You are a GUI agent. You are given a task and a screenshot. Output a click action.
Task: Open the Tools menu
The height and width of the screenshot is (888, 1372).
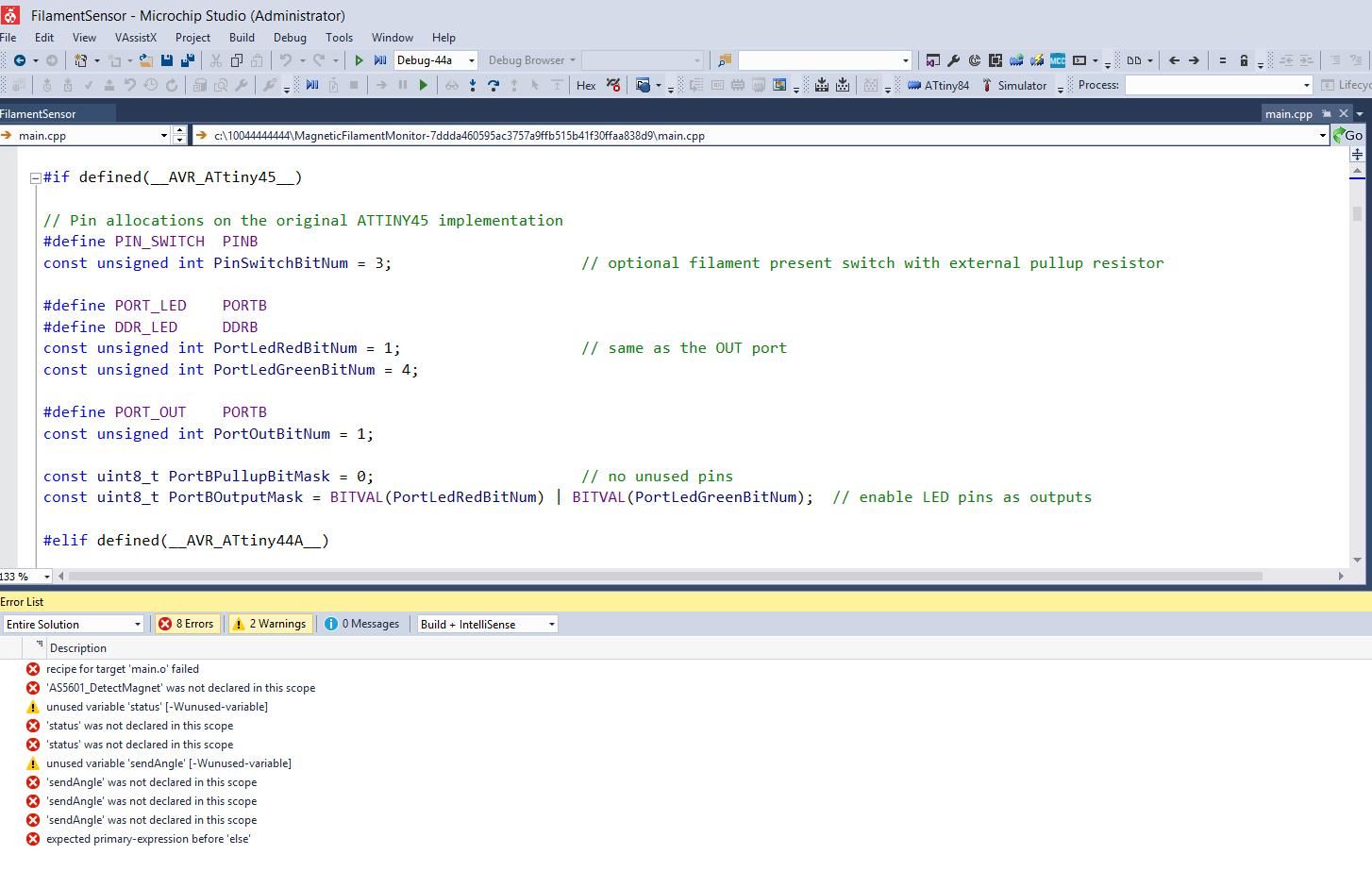click(x=339, y=38)
